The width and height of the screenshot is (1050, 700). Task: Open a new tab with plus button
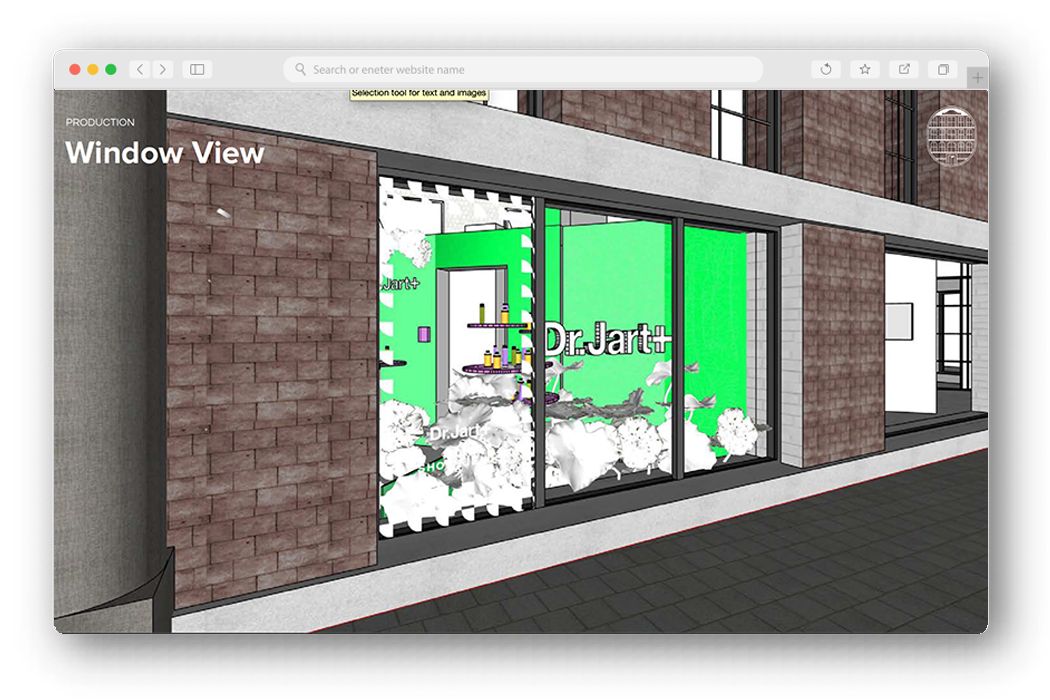coord(978,78)
